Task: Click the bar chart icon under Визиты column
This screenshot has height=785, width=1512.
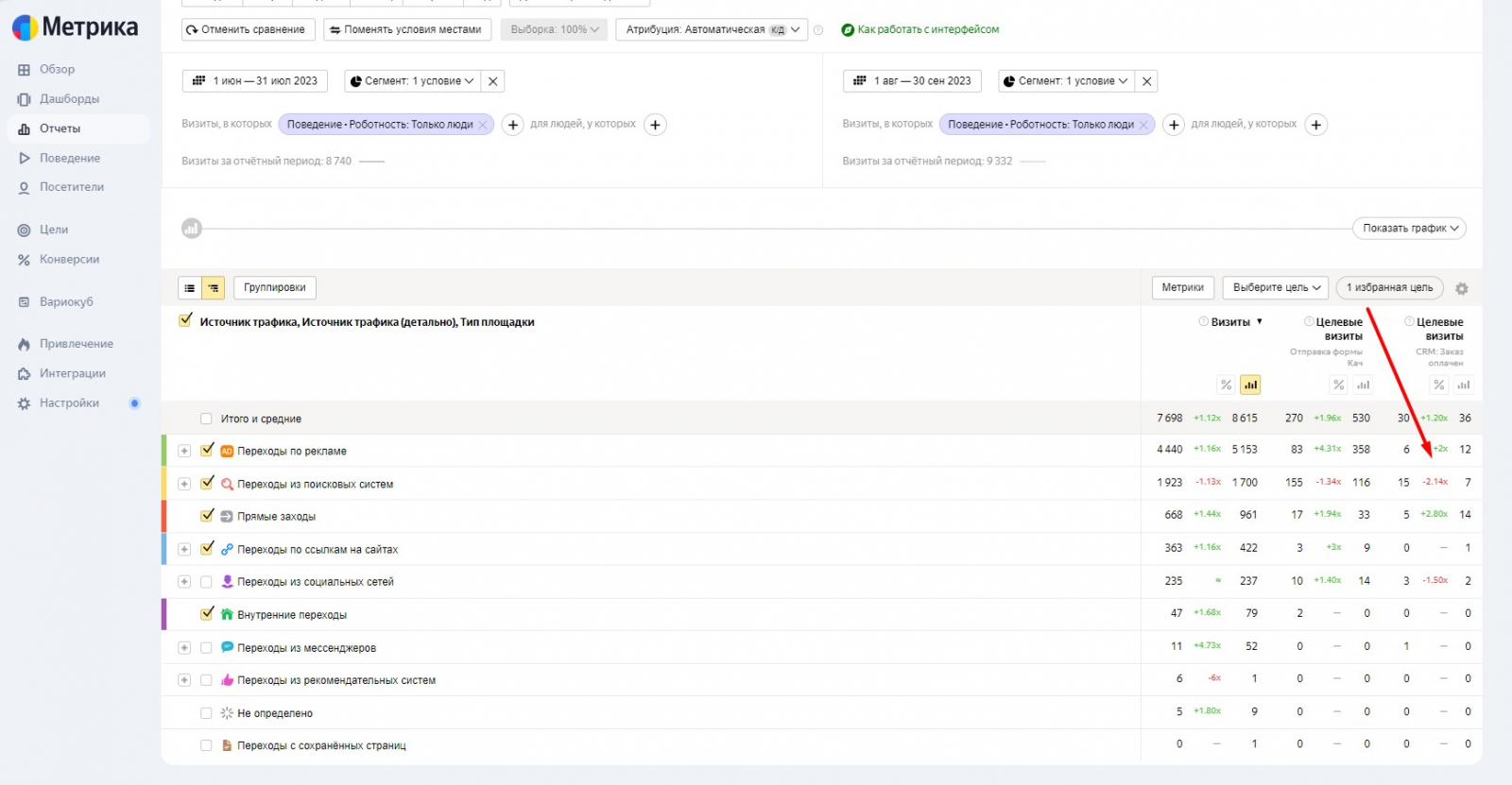Action: point(1250,385)
